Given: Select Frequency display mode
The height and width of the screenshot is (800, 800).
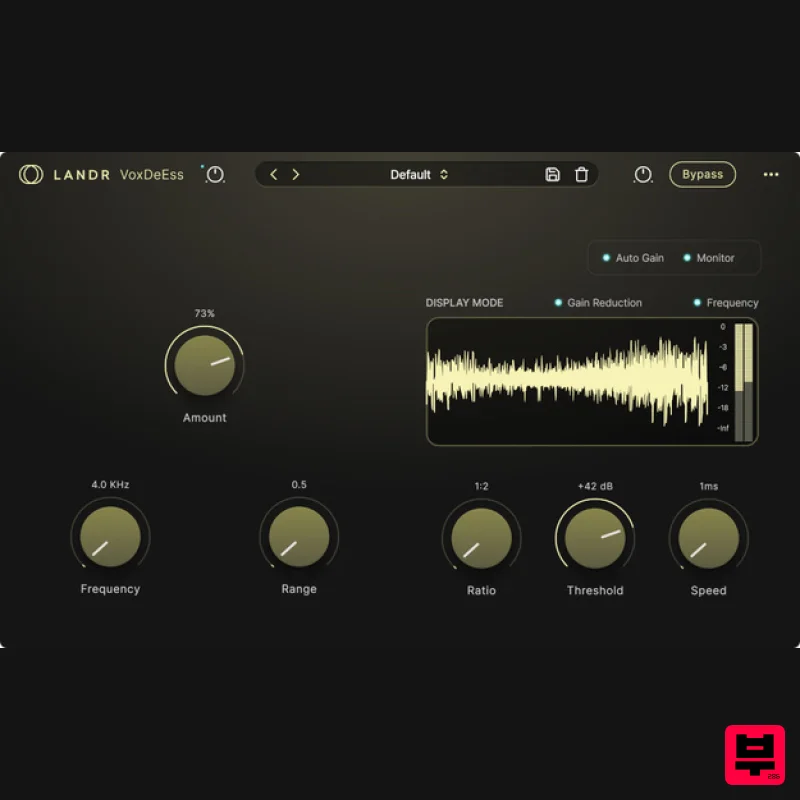Looking at the screenshot, I should coord(726,303).
